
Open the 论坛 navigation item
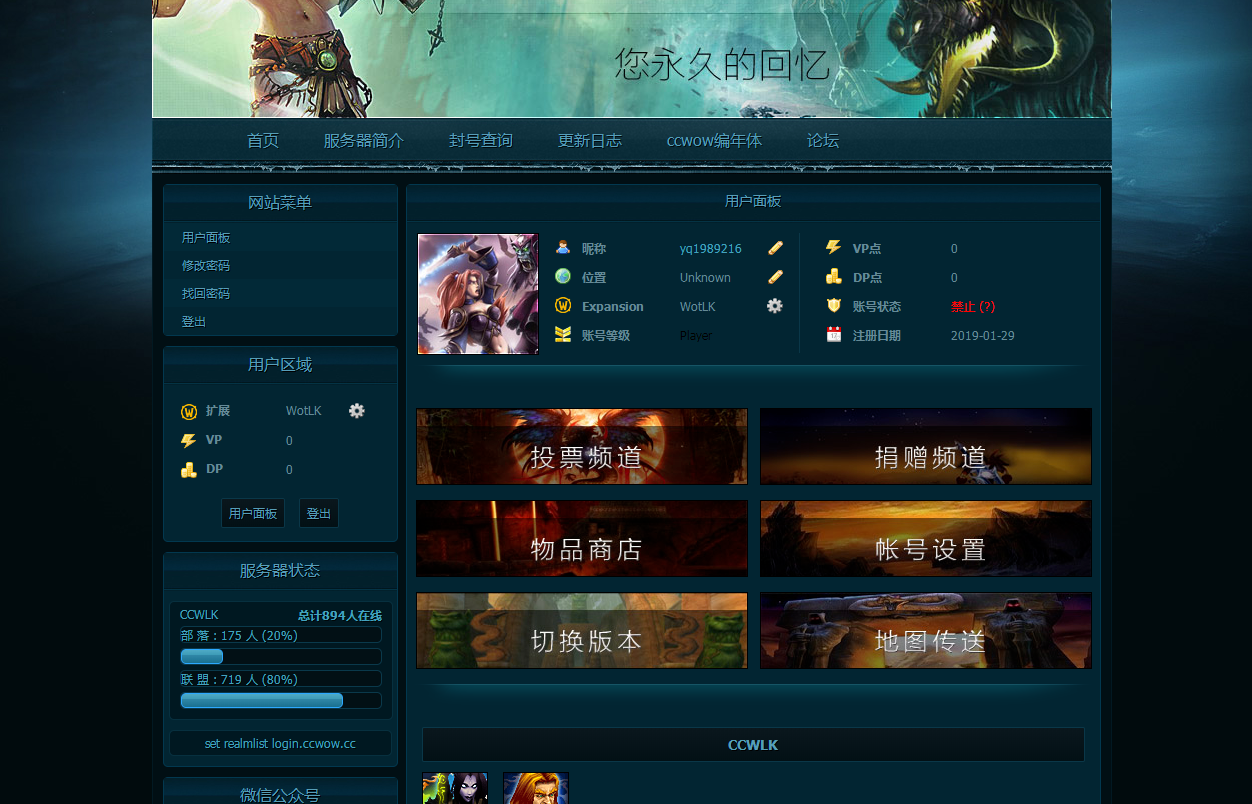pos(823,141)
